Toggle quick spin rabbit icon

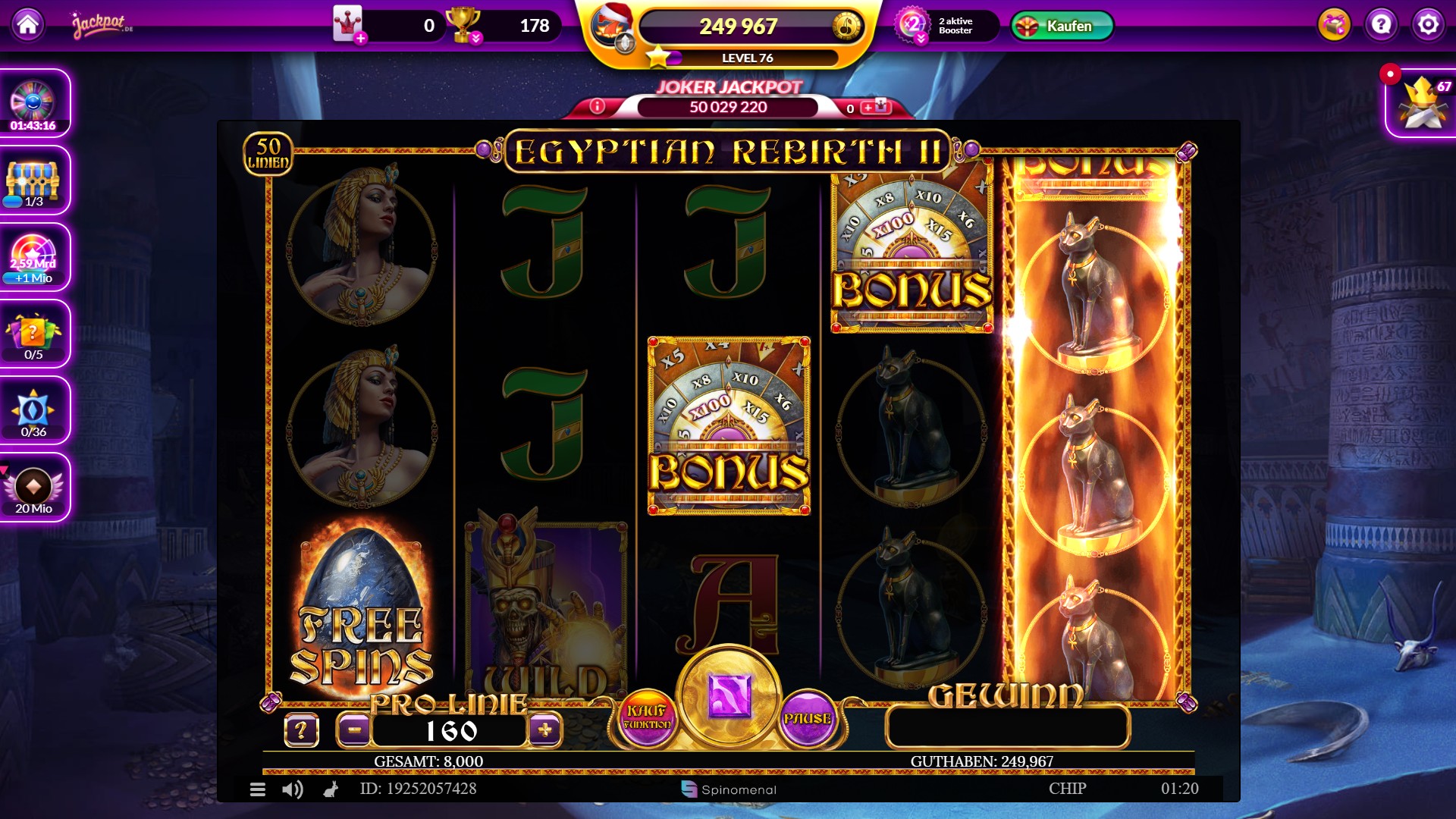point(331,789)
